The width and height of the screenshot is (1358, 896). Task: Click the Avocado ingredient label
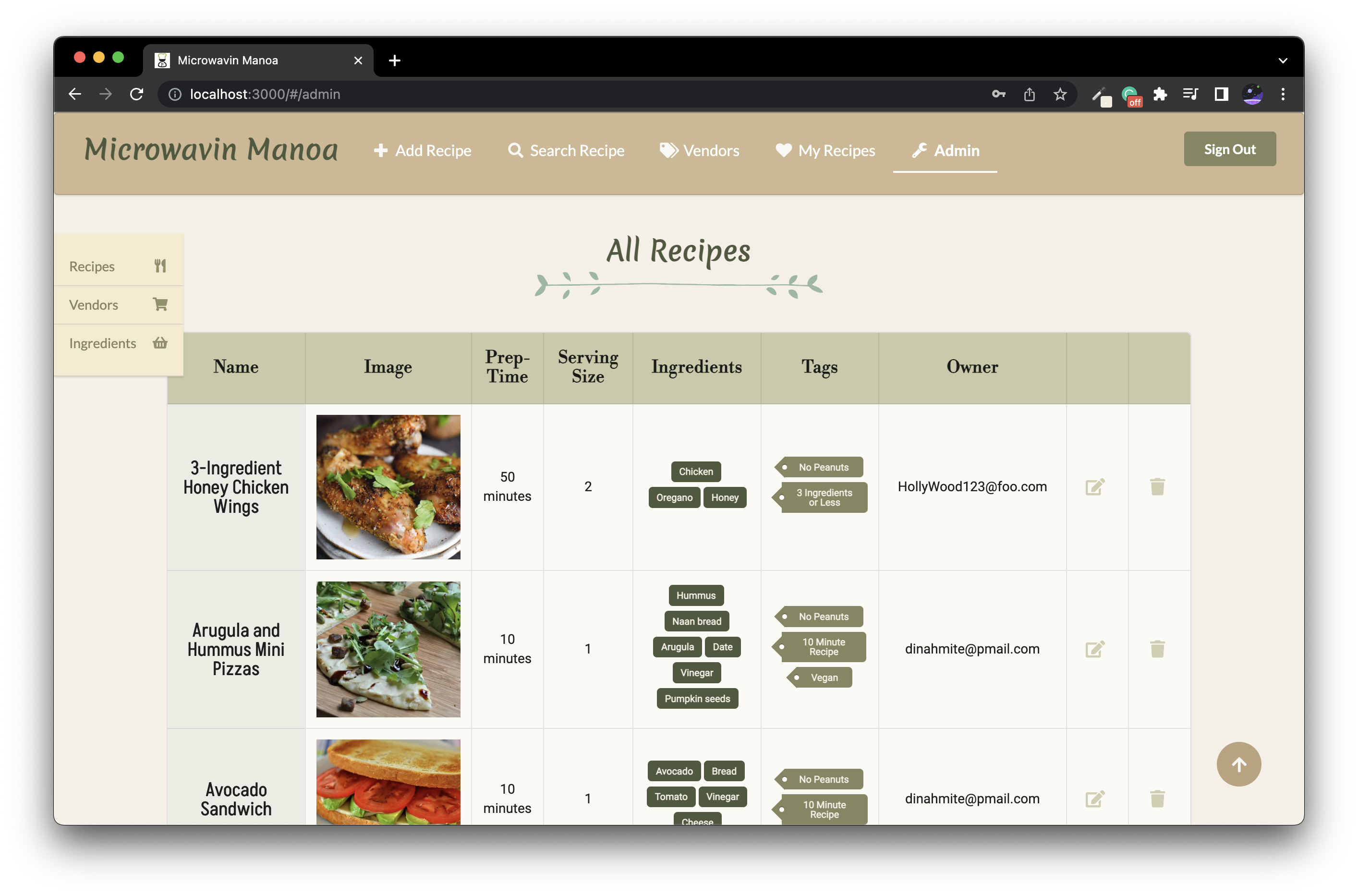674,771
